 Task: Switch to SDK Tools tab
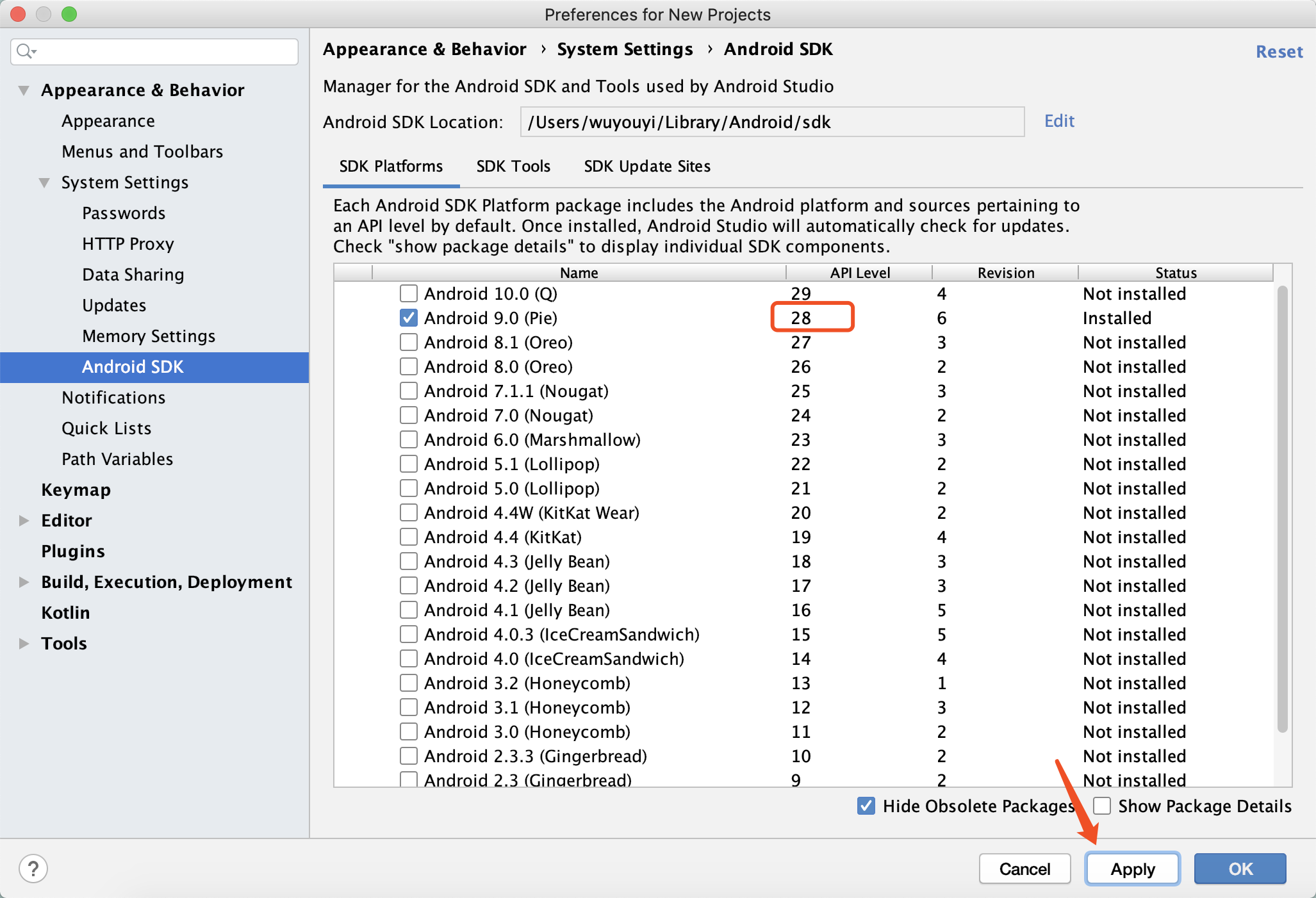coord(513,167)
